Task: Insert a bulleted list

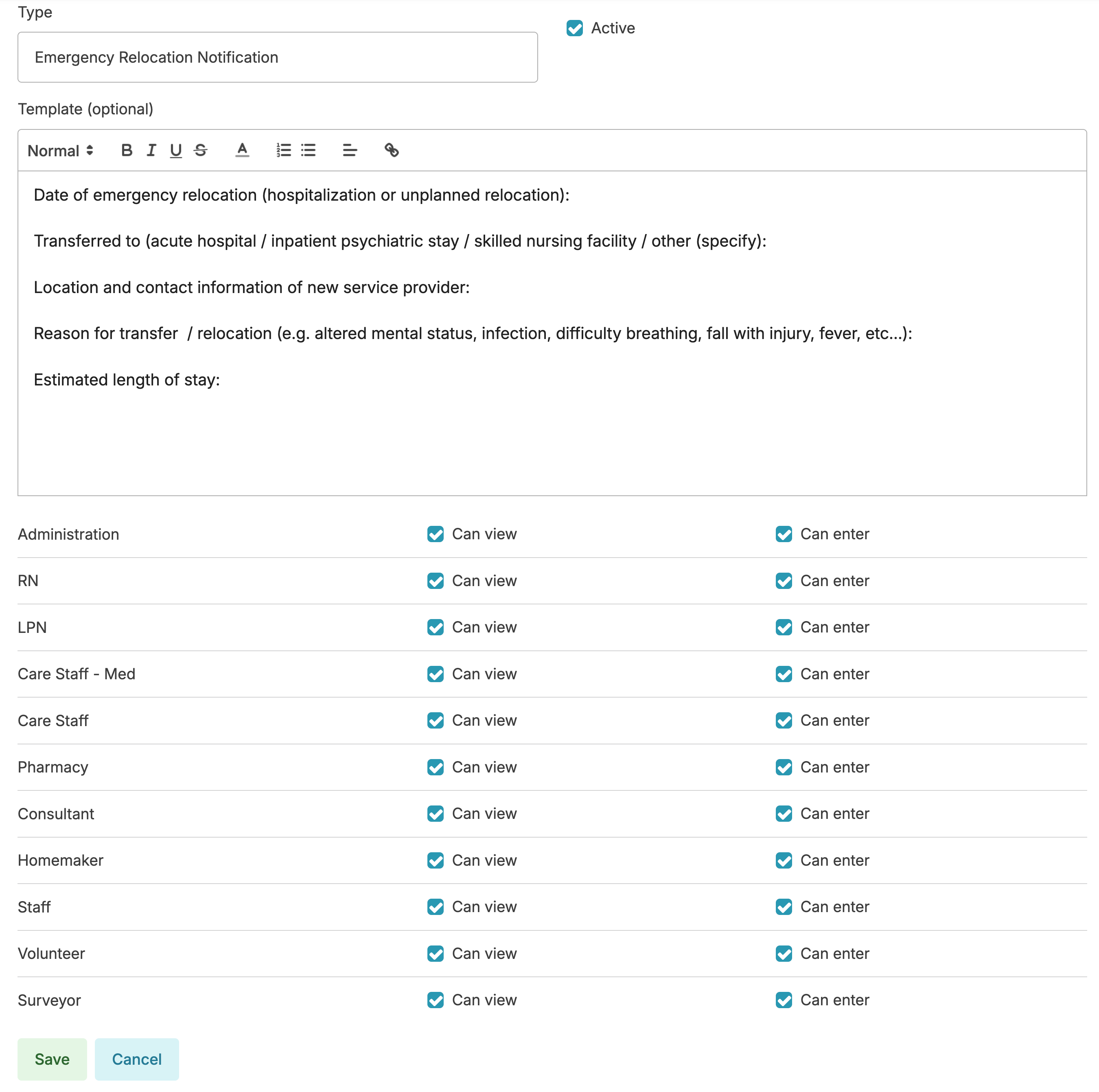Action: point(308,150)
